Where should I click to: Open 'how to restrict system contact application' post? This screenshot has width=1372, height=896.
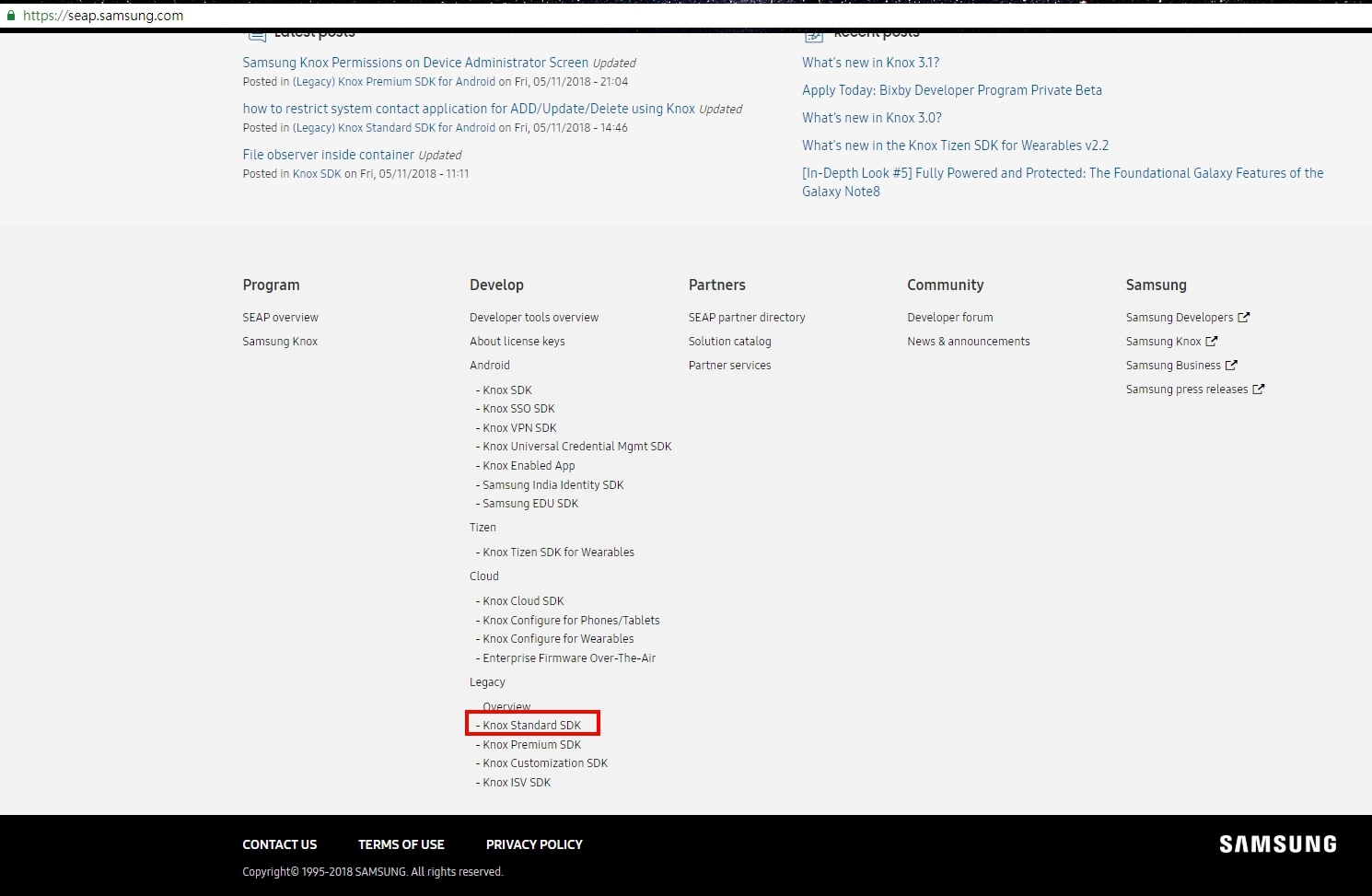(x=469, y=109)
